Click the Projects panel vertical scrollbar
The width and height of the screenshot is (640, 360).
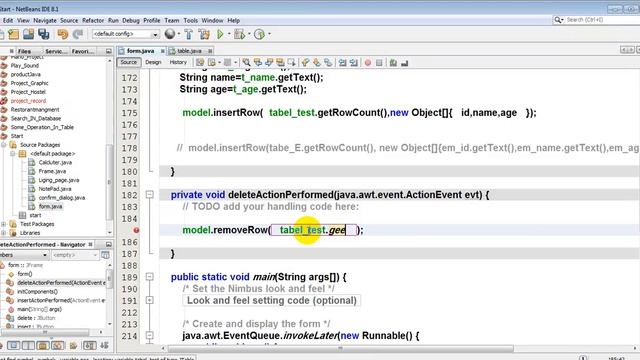pyautogui.click(x=109, y=182)
